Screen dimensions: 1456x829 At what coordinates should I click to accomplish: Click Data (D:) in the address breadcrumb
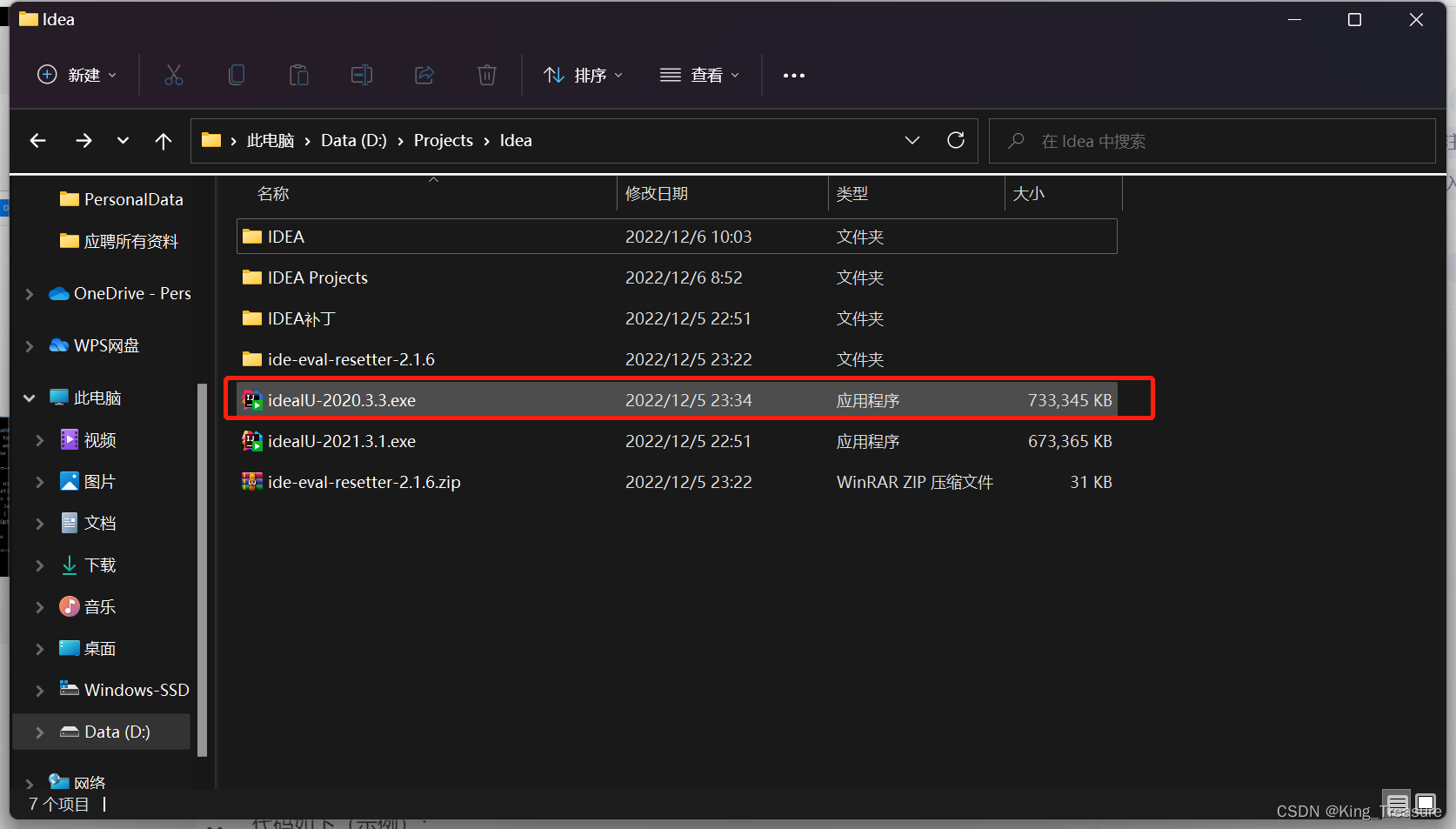click(354, 140)
